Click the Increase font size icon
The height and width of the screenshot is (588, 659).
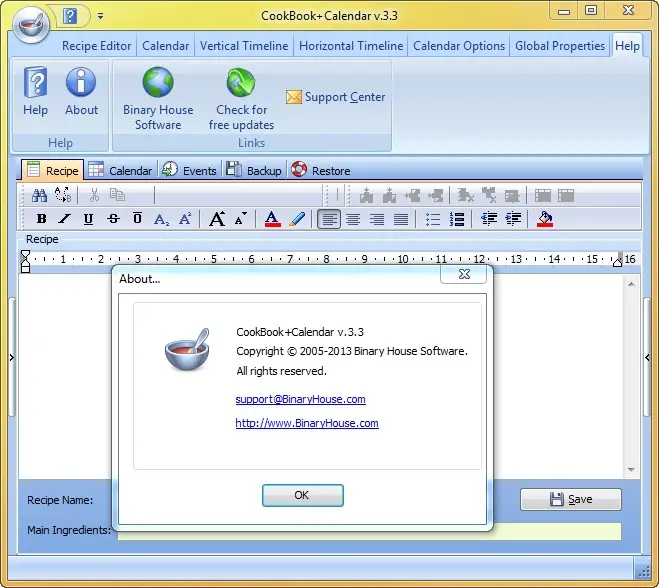point(217,219)
